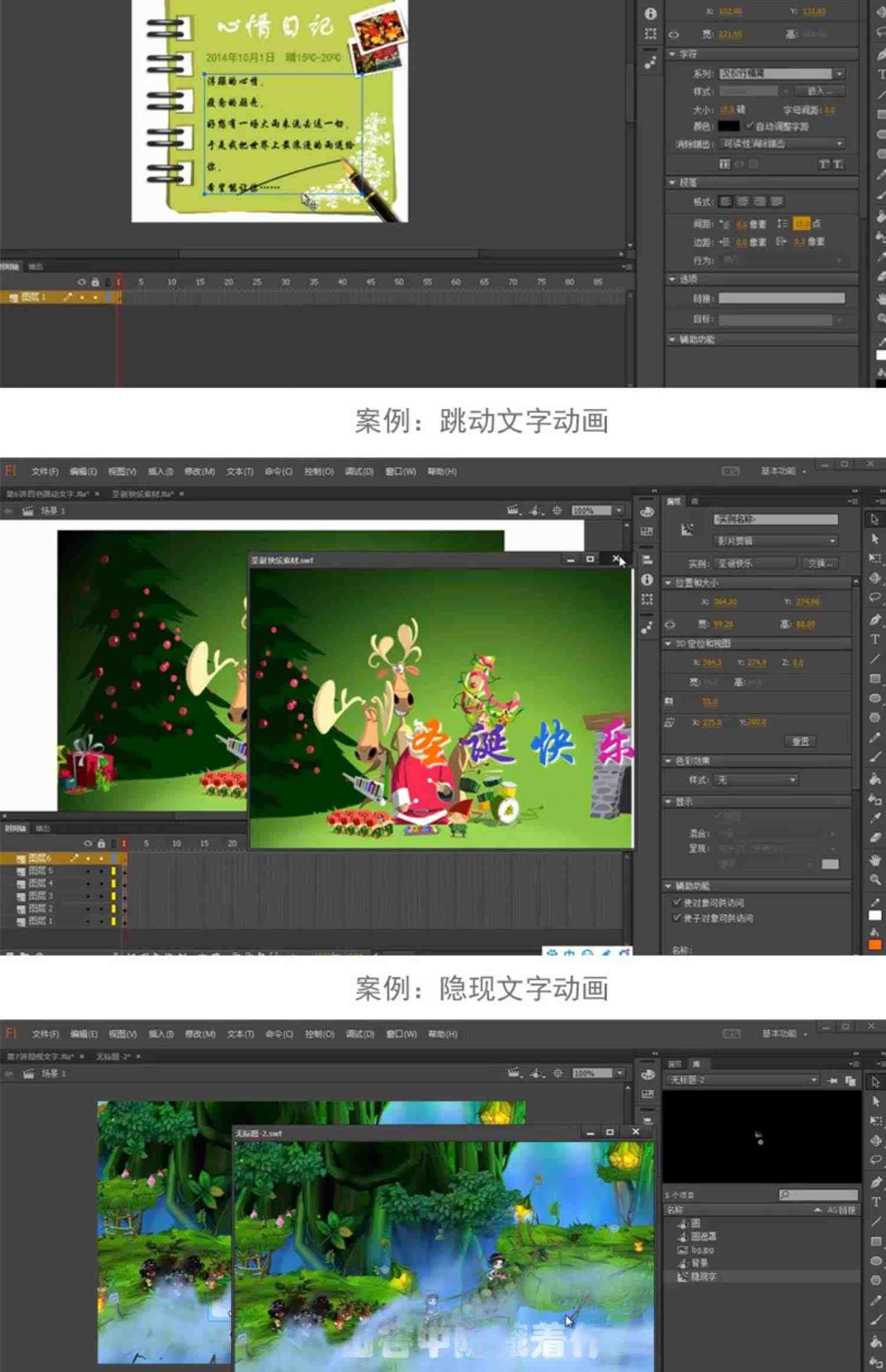Click the 重置 reset button
This screenshot has height=1372, width=886.
pos(800,742)
